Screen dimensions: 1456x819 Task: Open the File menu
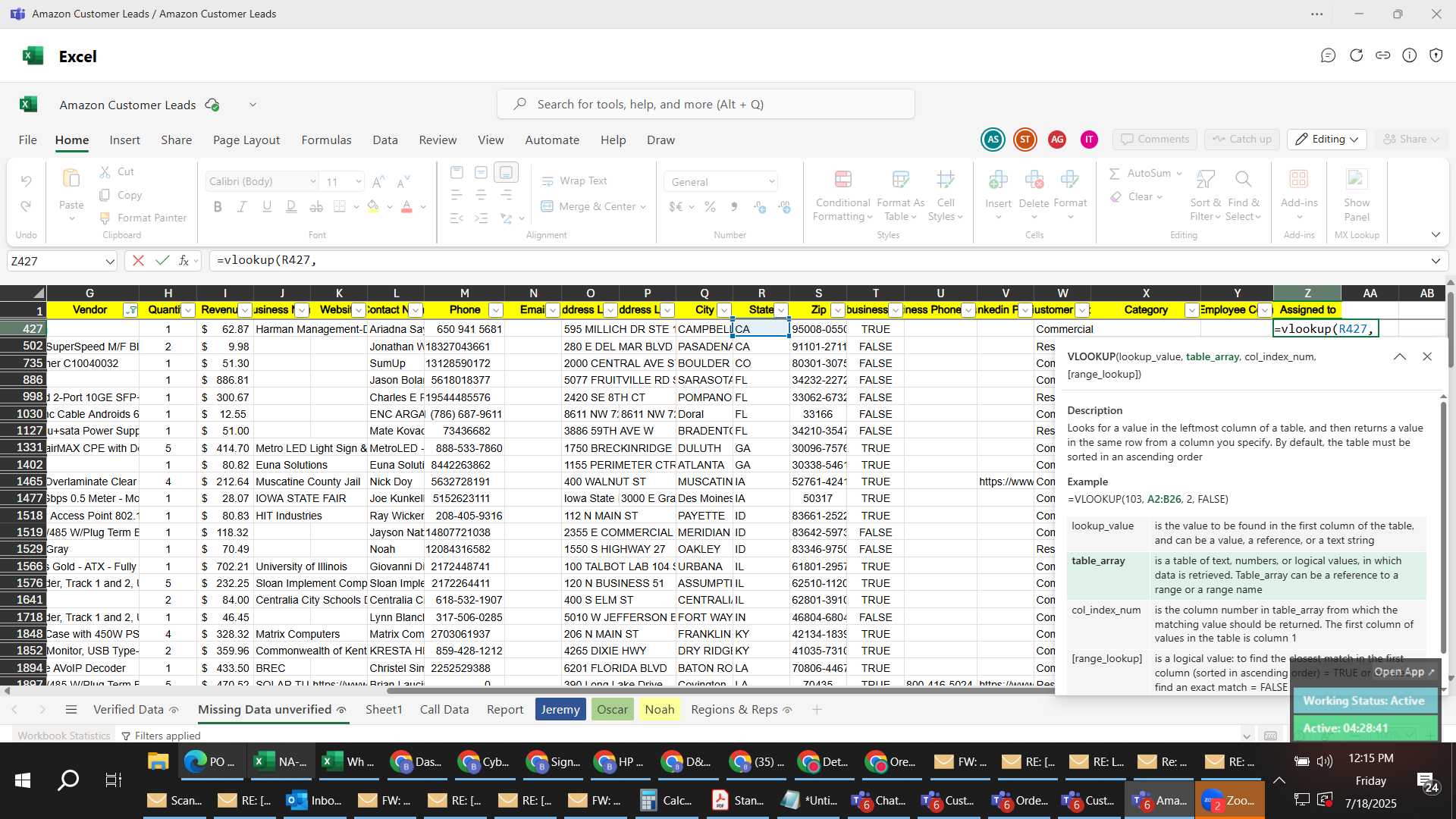(28, 140)
